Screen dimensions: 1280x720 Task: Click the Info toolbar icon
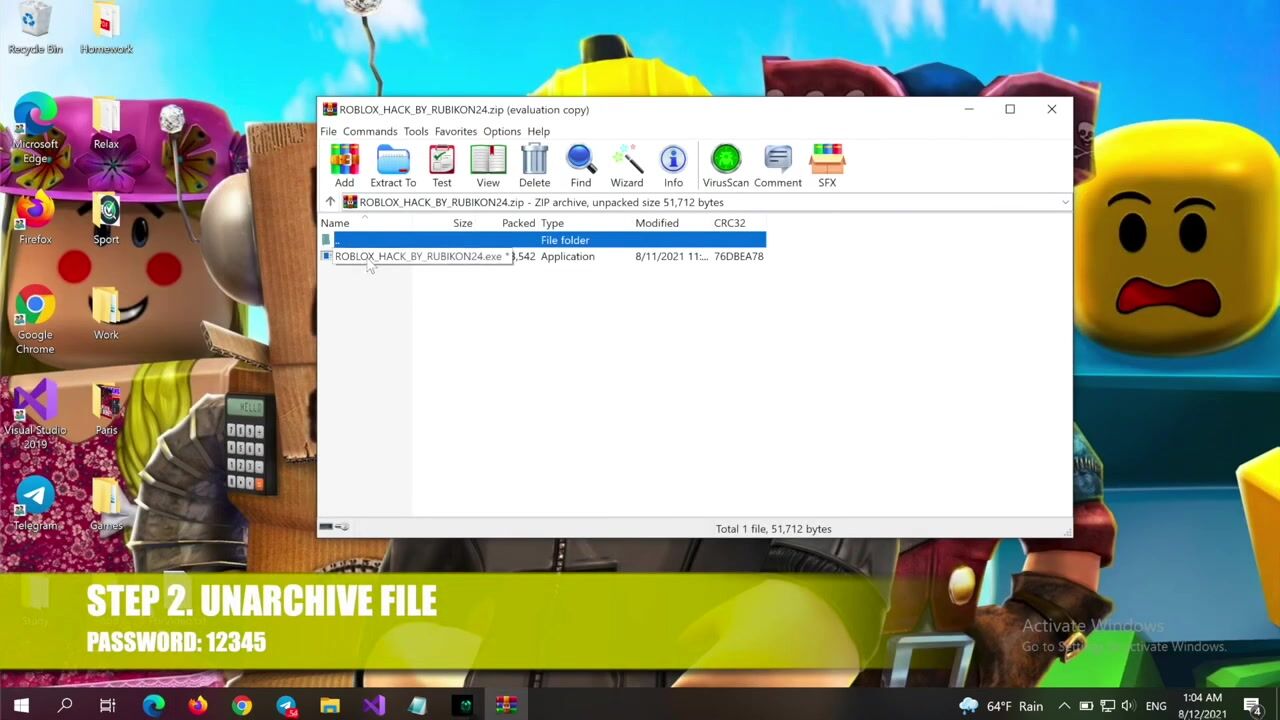point(673,166)
